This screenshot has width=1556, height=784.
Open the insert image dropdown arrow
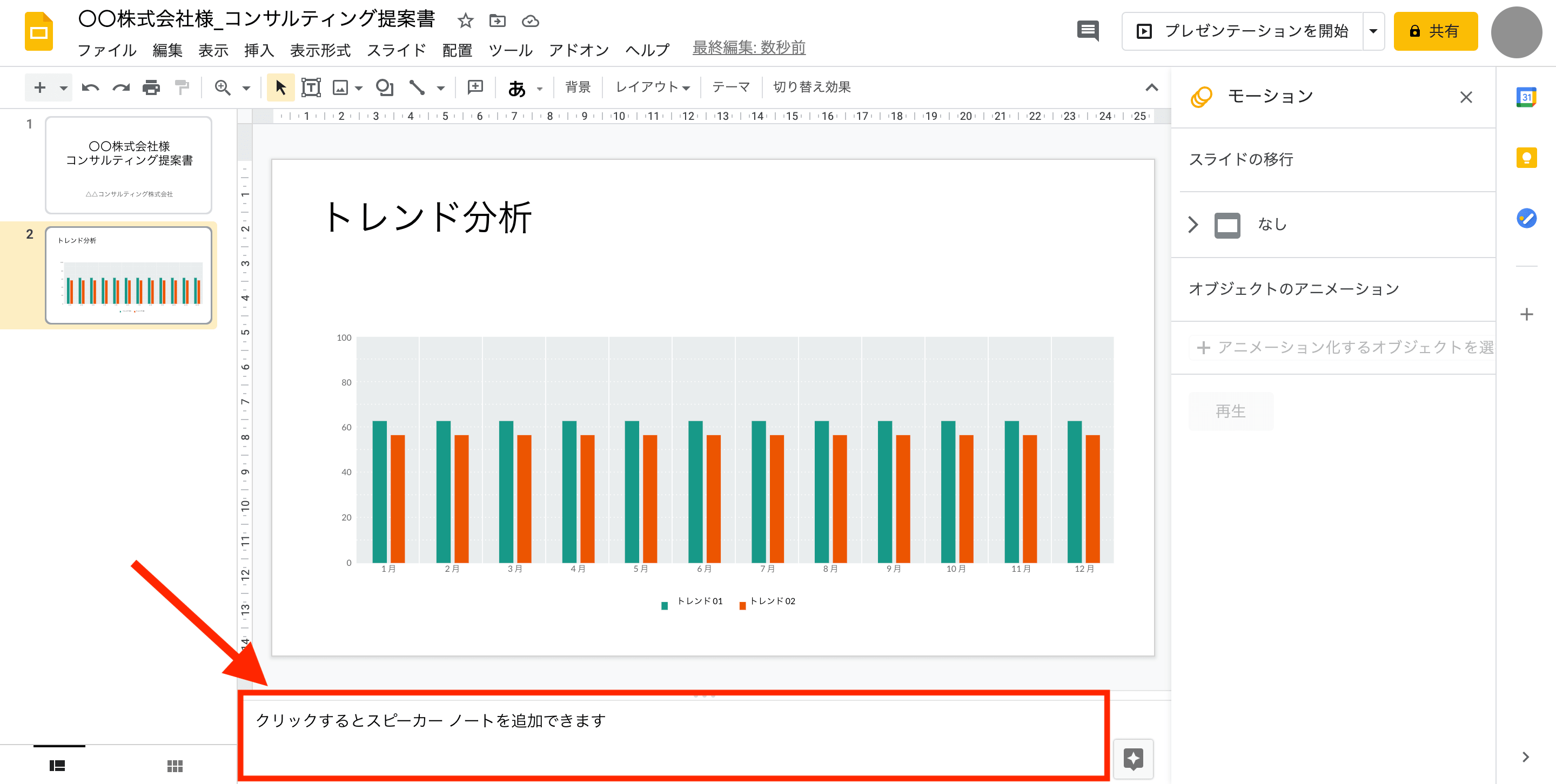pyautogui.click(x=359, y=89)
